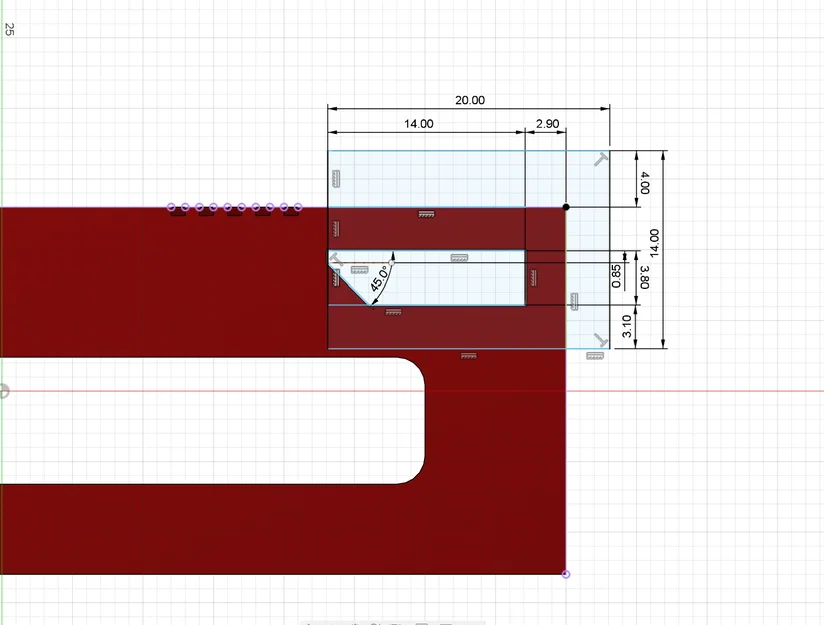
Task: Select the vertical constraint glyph in the upper light-blue rectangle
Action: (336, 179)
